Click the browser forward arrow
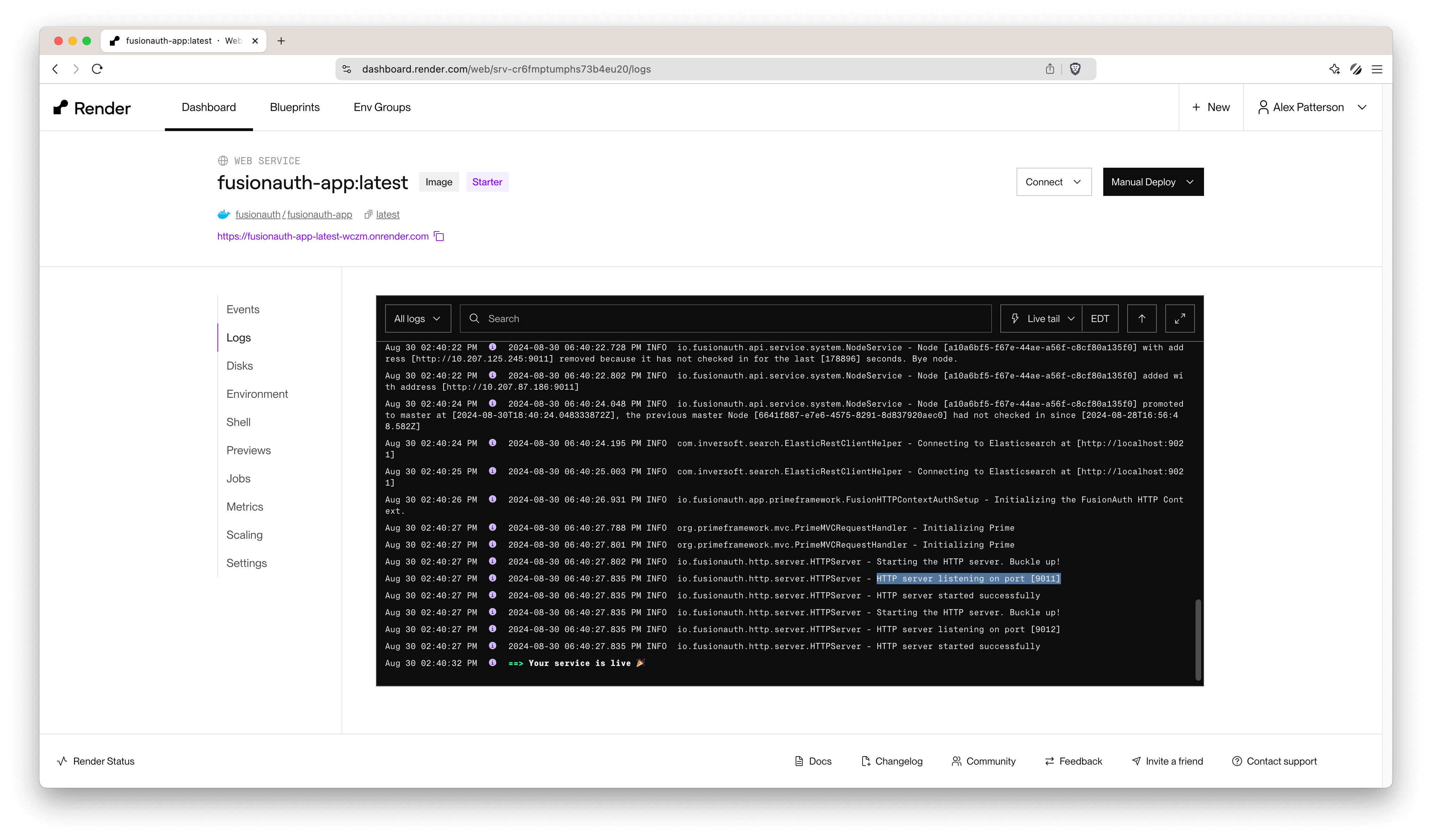Image resolution: width=1432 pixels, height=840 pixels. click(x=76, y=69)
